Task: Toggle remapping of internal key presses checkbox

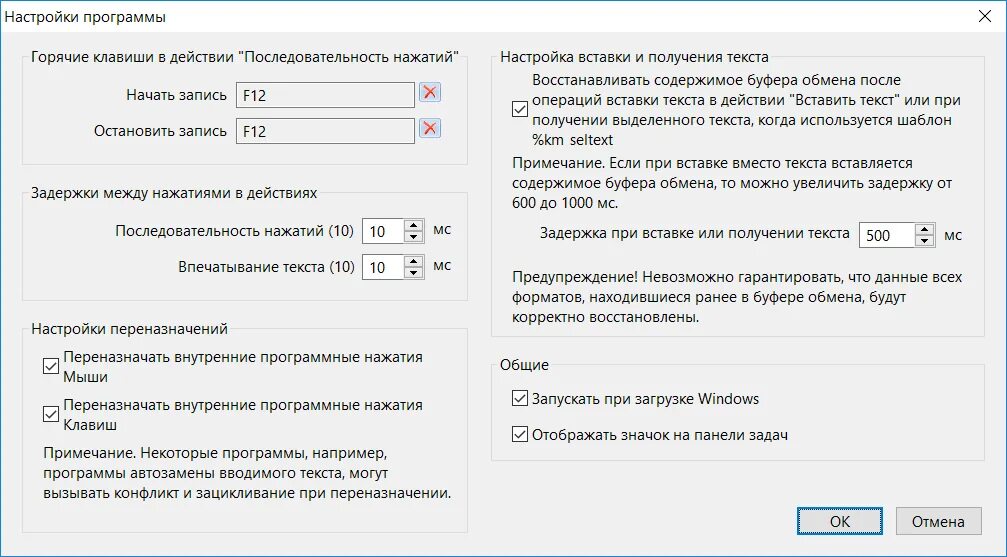Action: pos(51,414)
